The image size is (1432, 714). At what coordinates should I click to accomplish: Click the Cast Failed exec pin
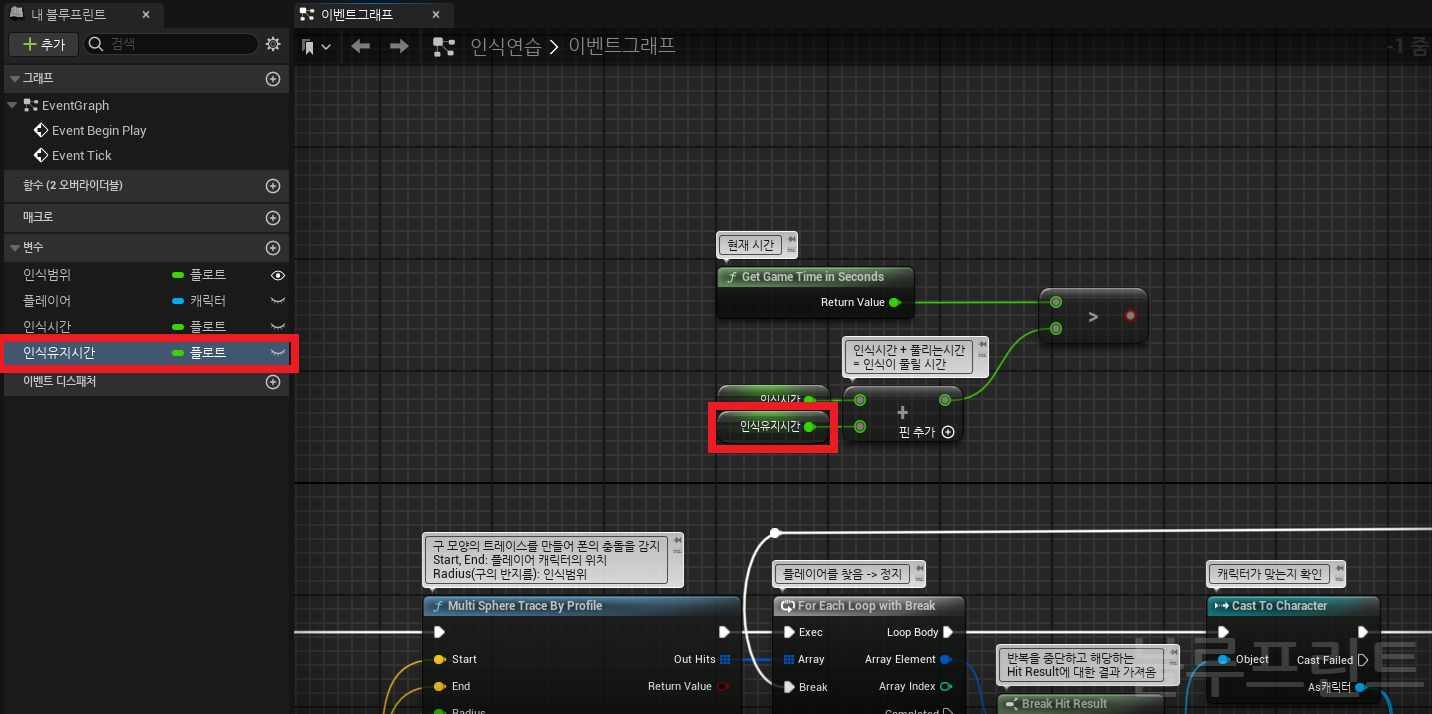click(x=1362, y=660)
